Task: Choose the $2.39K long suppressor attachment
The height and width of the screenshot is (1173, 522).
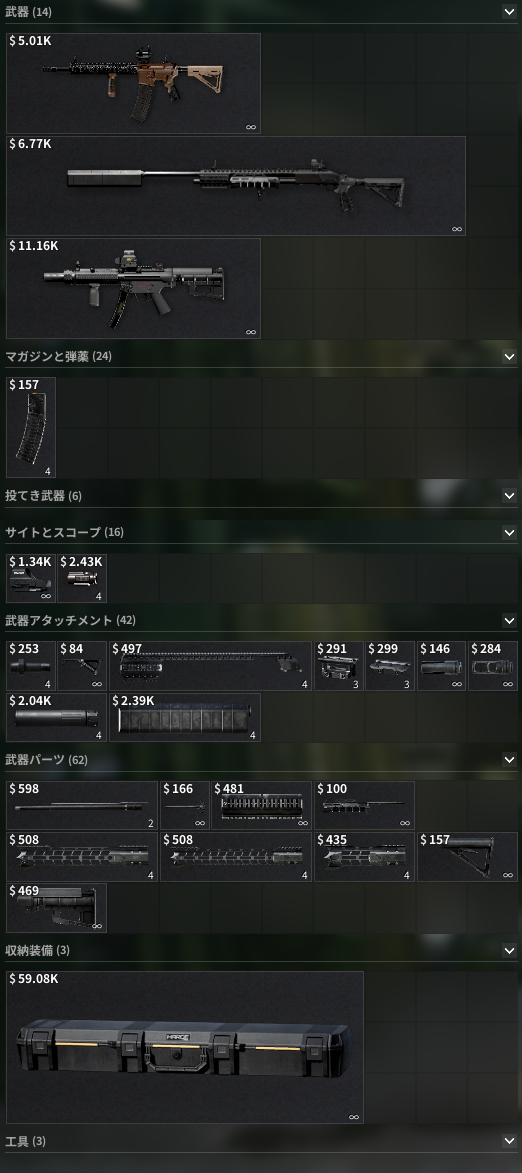Action: tap(185, 717)
